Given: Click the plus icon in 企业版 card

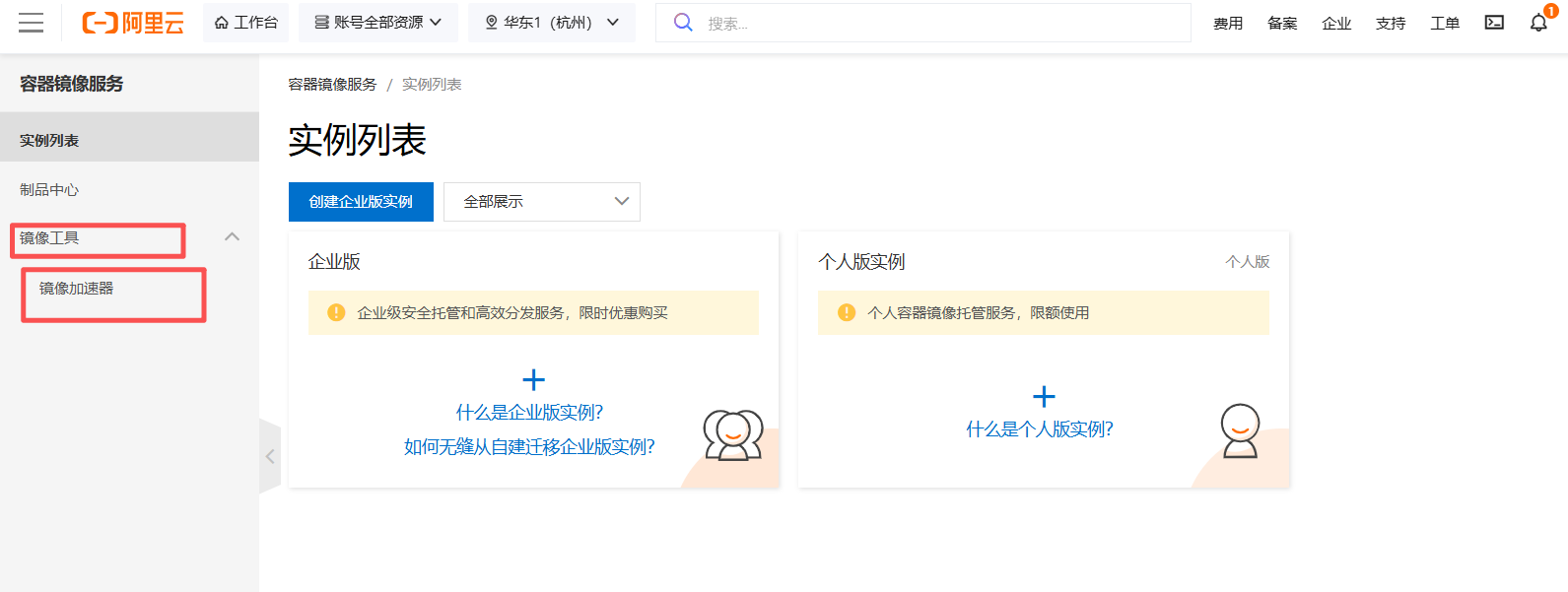Looking at the screenshot, I should click(x=533, y=380).
